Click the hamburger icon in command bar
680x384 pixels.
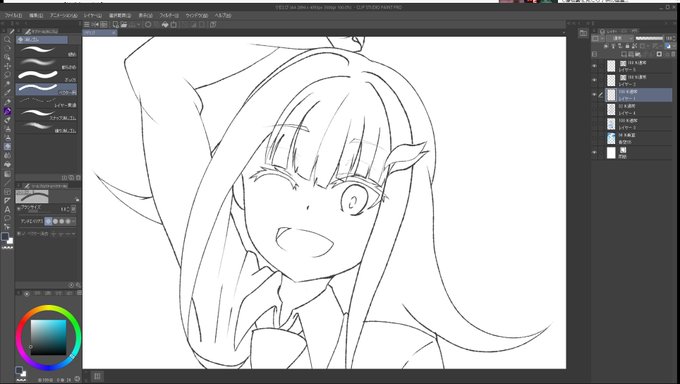click(x=87, y=25)
